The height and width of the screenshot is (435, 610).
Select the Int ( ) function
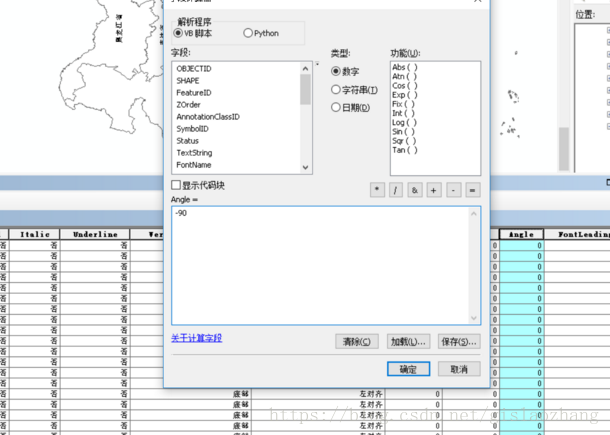point(403,113)
